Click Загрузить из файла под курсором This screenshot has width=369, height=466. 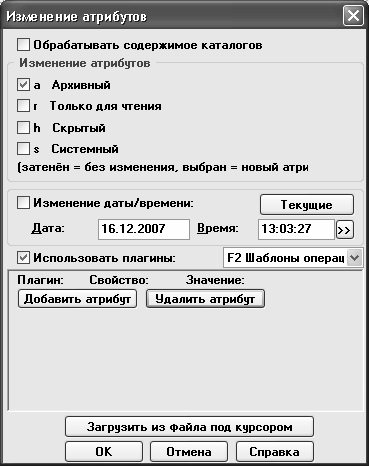(189, 427)
